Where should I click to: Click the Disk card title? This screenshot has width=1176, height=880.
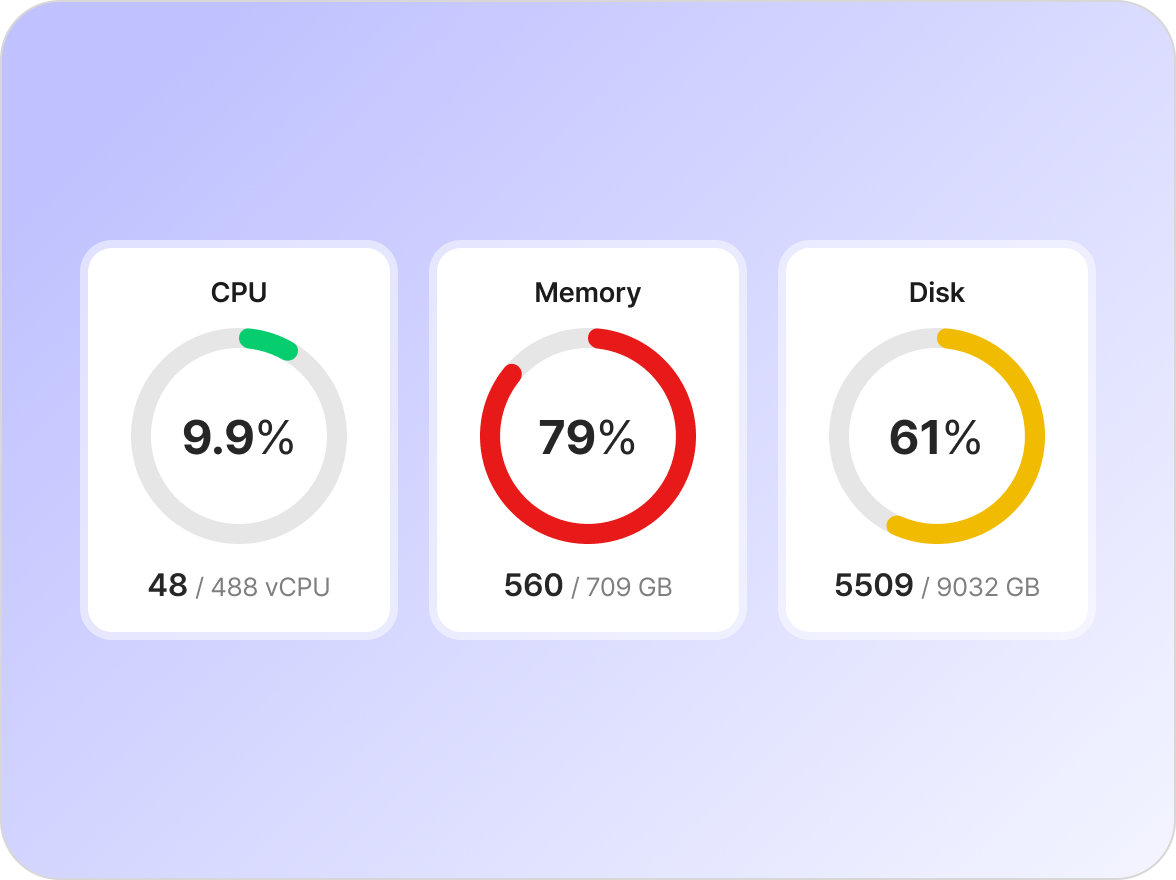click(936, 293)
